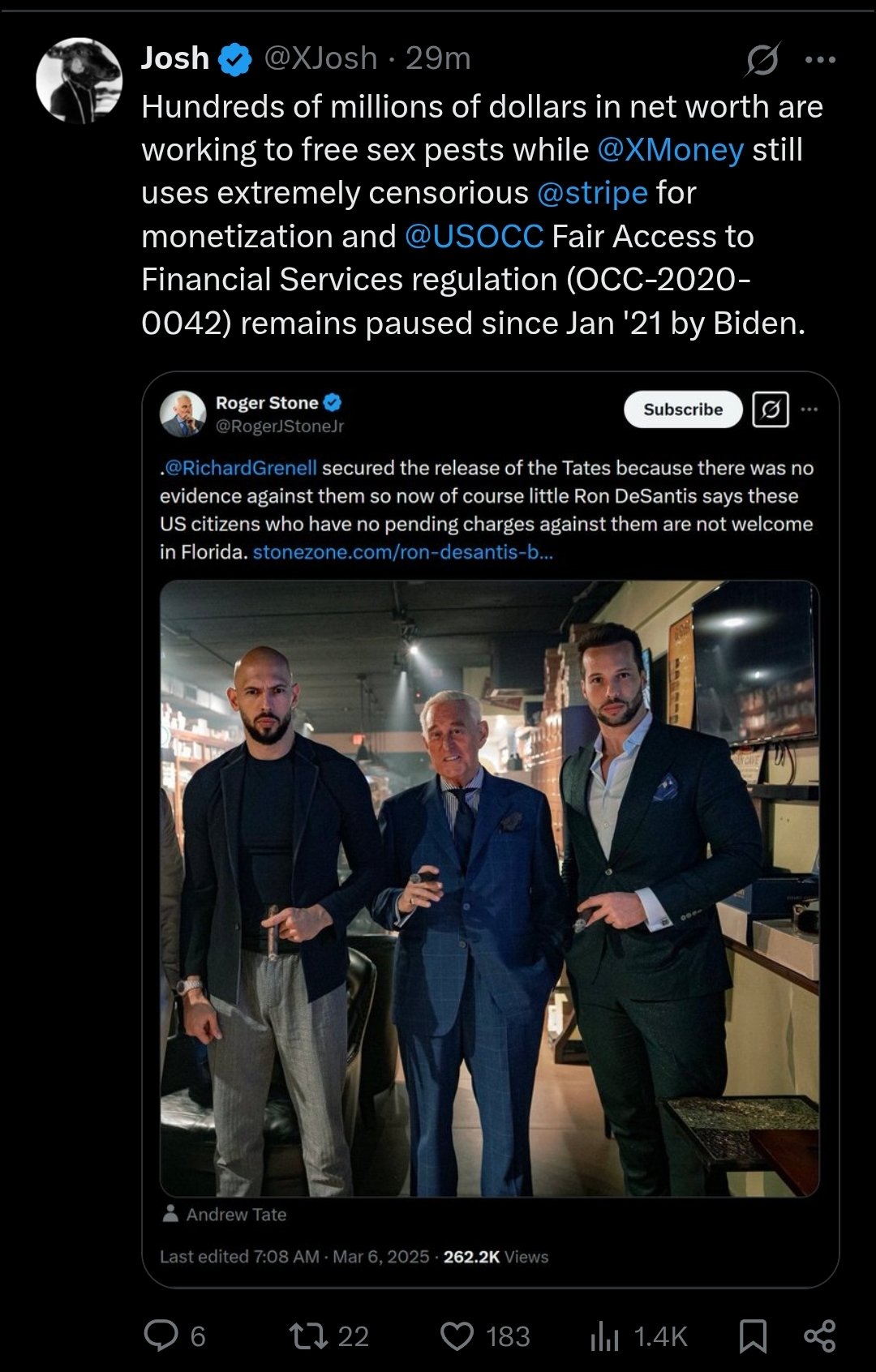Viewport: 876px width, 1372px height.
Task: Open the @stripe mention link
Action: pos(592,193)
